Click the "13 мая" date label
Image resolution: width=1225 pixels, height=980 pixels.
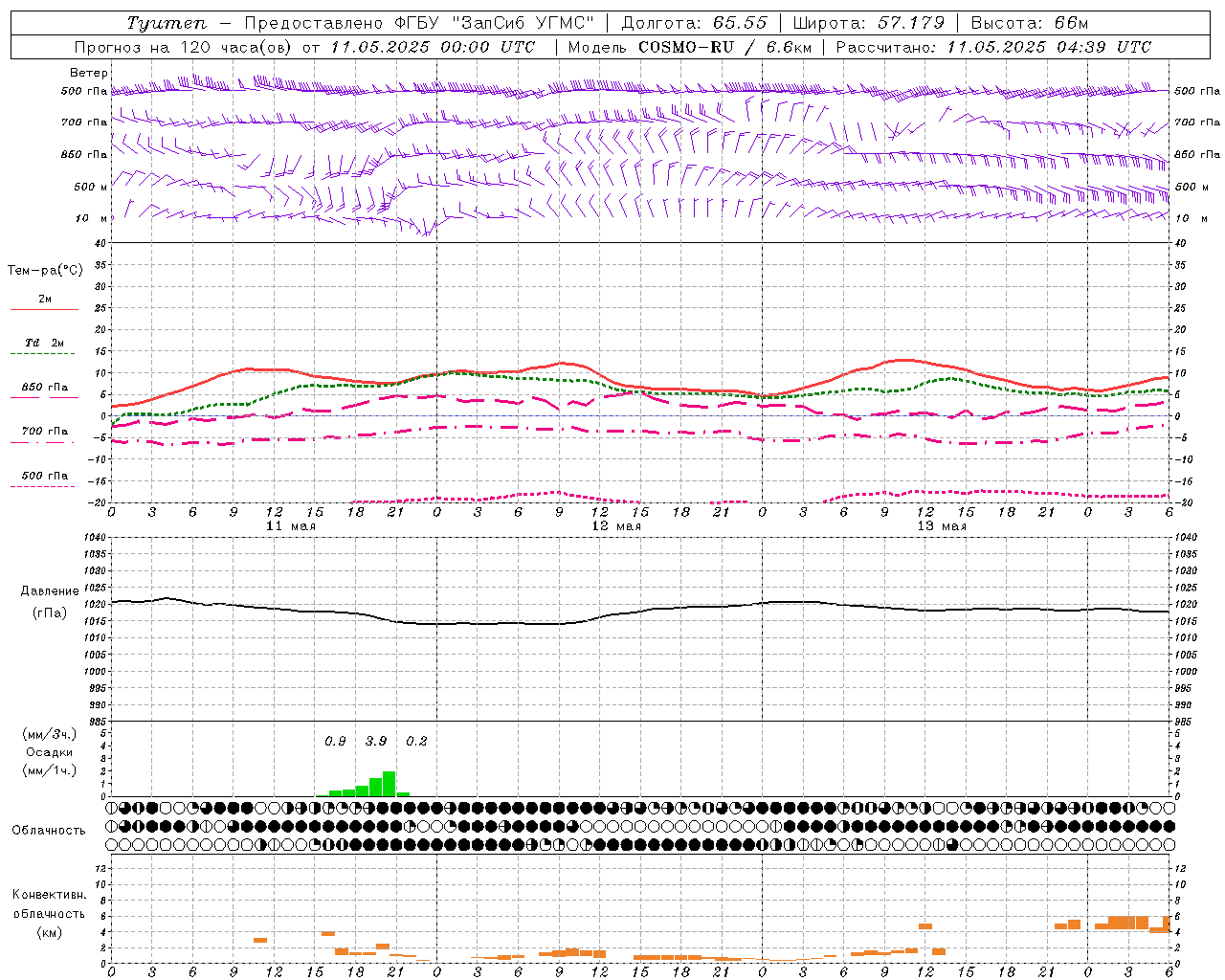coord(942,526)
